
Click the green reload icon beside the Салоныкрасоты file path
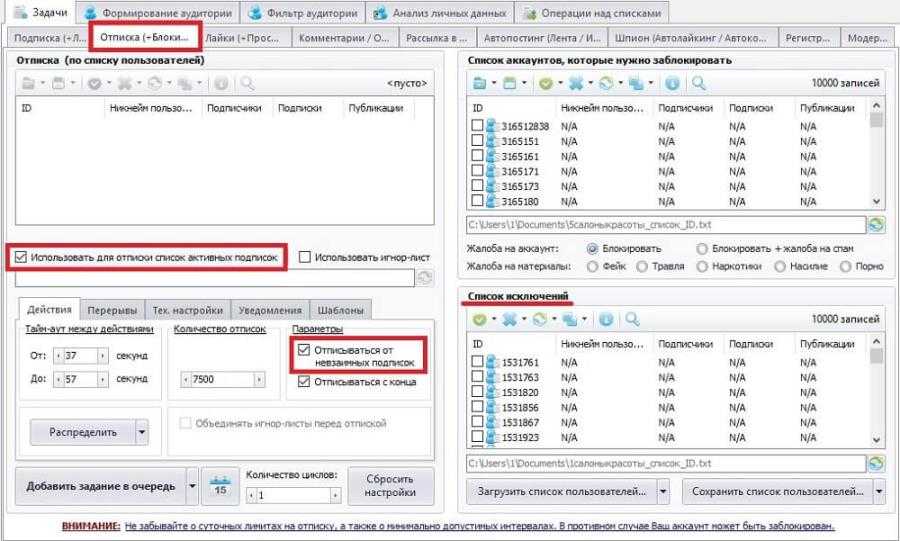(876, 225)
